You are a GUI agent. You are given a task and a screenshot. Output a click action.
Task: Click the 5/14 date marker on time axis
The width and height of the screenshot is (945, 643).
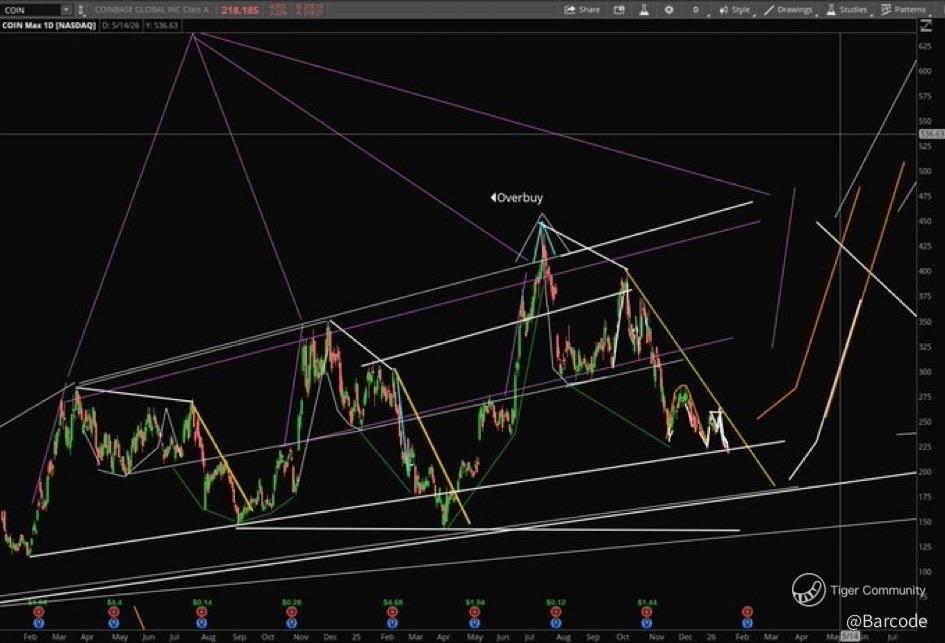(850, 636)
